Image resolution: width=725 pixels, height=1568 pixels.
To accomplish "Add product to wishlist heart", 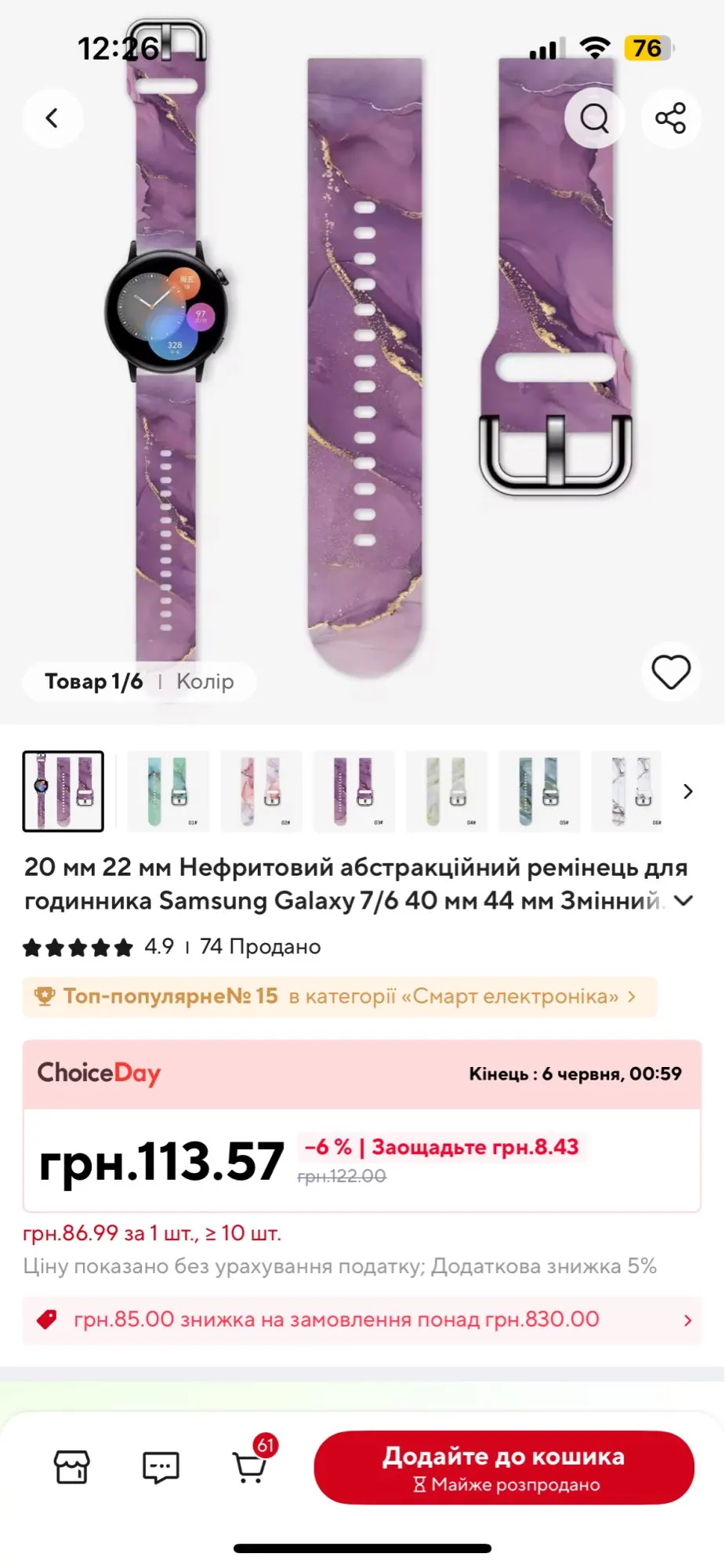I will (671, 672).
